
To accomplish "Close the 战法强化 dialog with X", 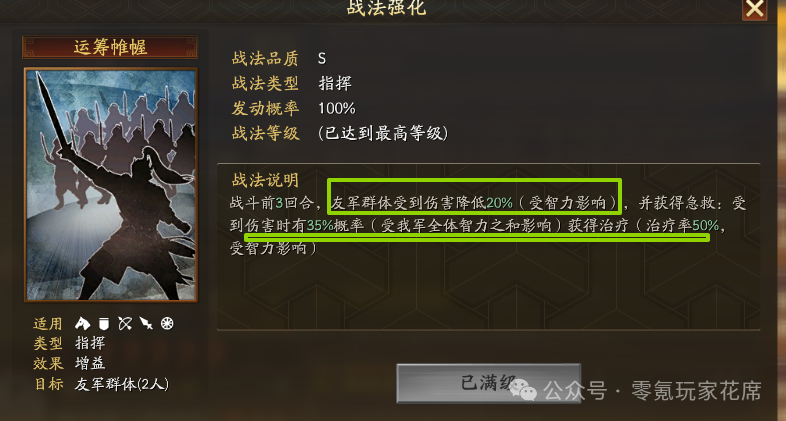I will (754, 9).
